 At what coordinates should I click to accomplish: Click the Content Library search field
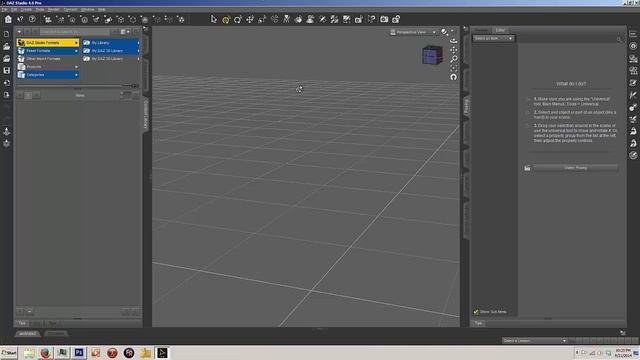[74, 31]
